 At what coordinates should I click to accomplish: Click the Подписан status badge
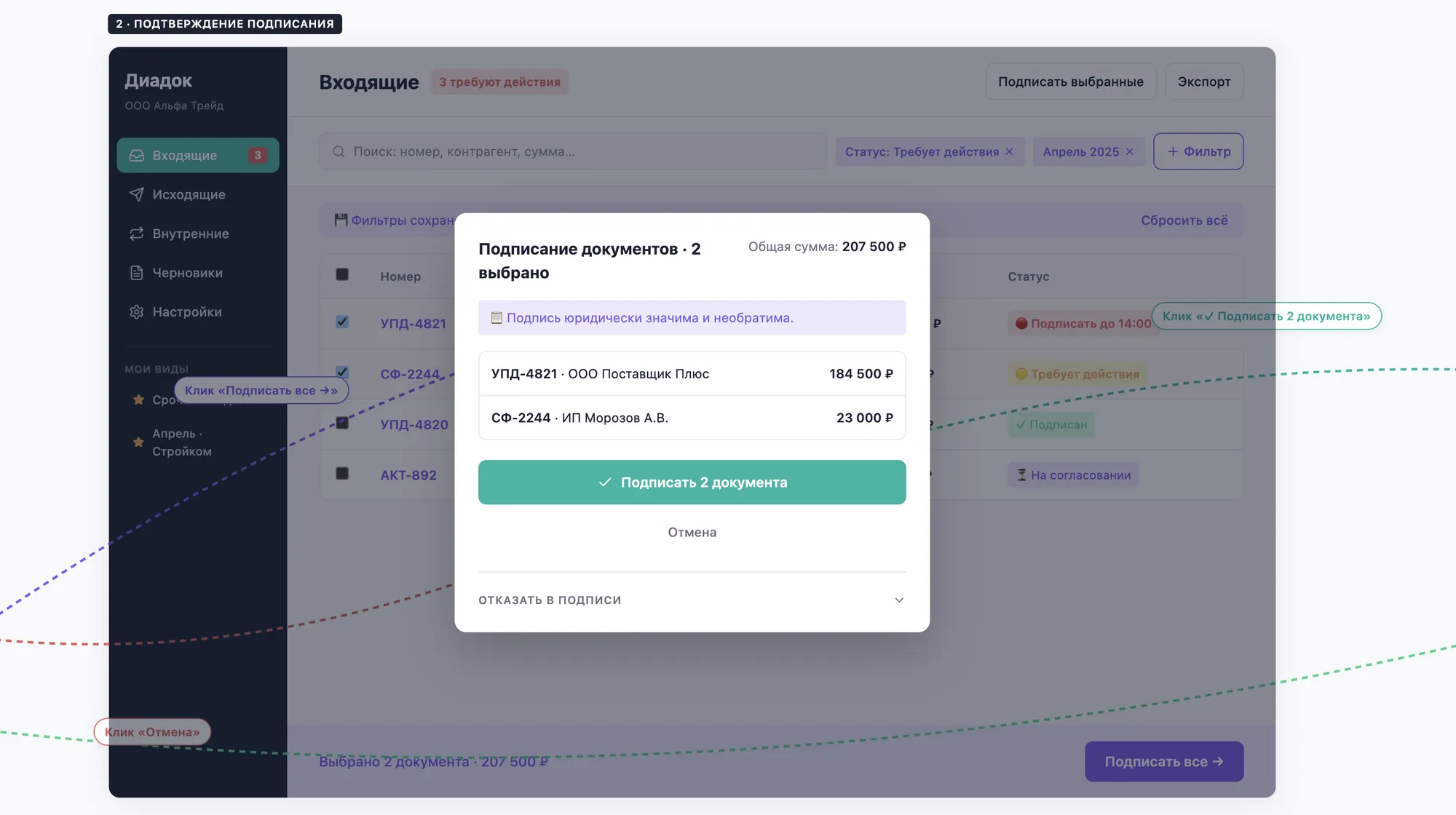[x=1051, y=424]
